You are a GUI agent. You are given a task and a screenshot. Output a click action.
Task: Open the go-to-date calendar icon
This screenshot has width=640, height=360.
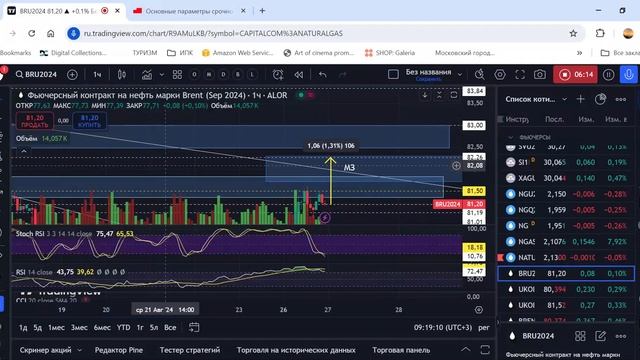[194, 327]
